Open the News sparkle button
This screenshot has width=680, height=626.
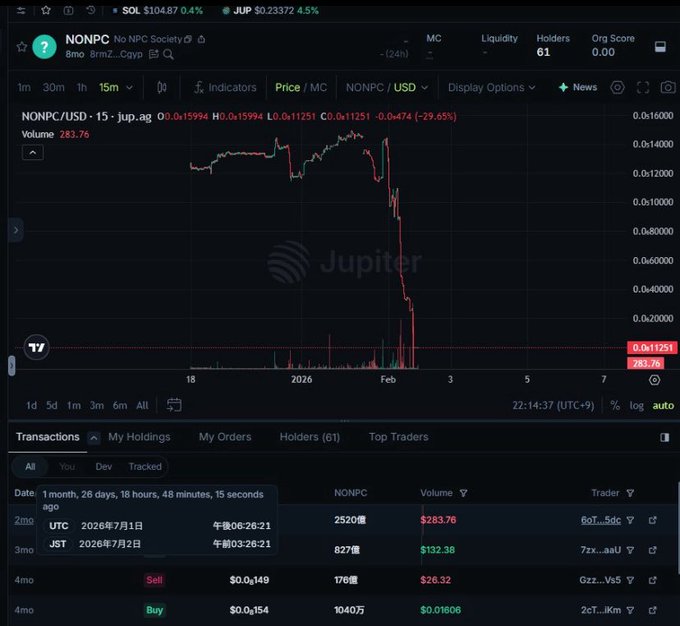click(x=578, y=88)
